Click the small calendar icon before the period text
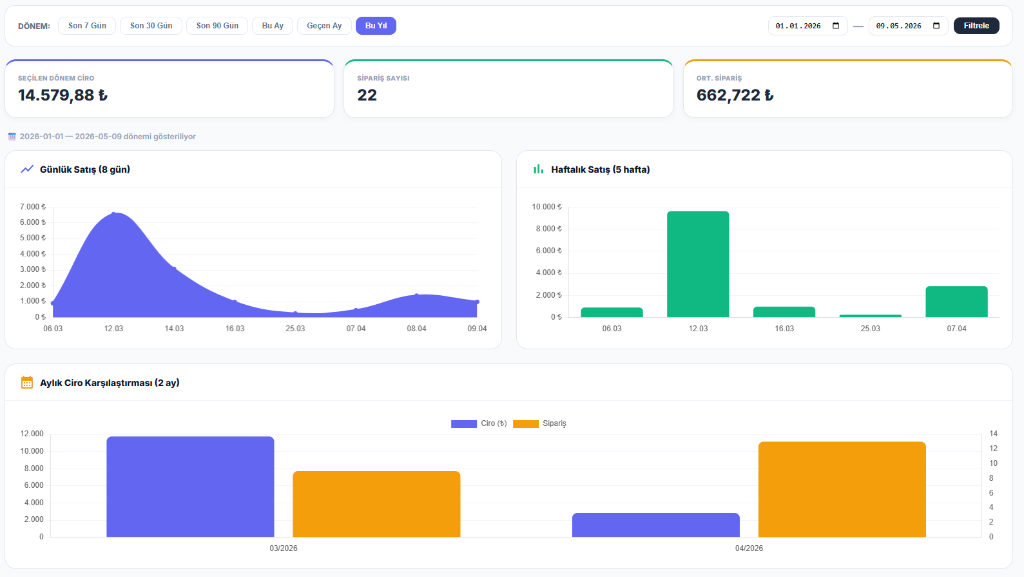This screenshot has height=577, width=1024. [x=12, y=136]
